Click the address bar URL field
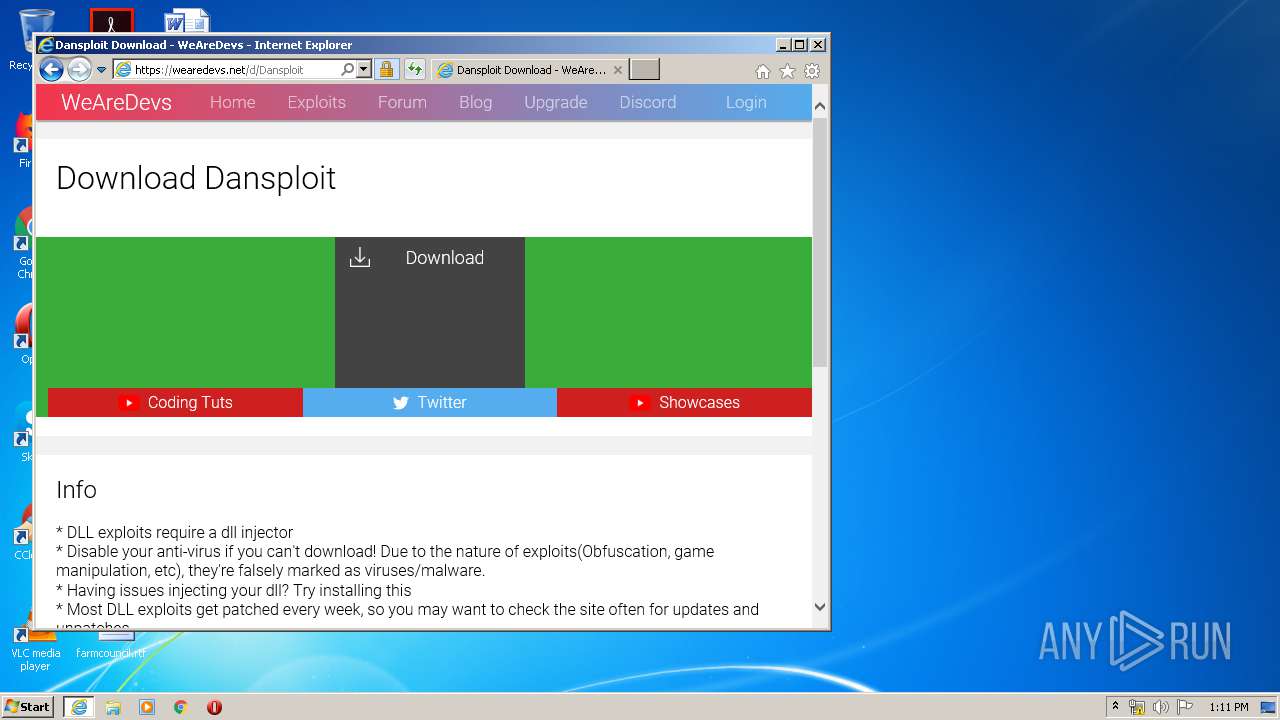This screenshot has width=1280, height=720. (x=236, y=70)
